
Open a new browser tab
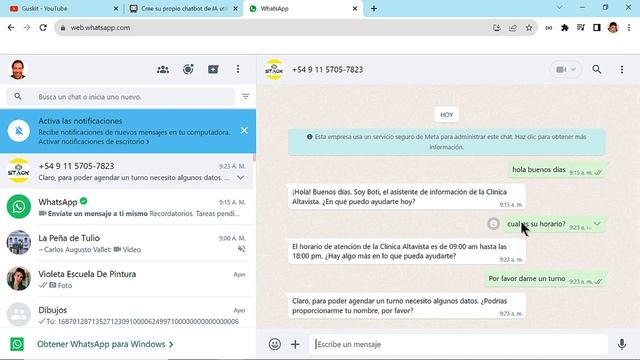pyautogui.click(x=374, y=8)
